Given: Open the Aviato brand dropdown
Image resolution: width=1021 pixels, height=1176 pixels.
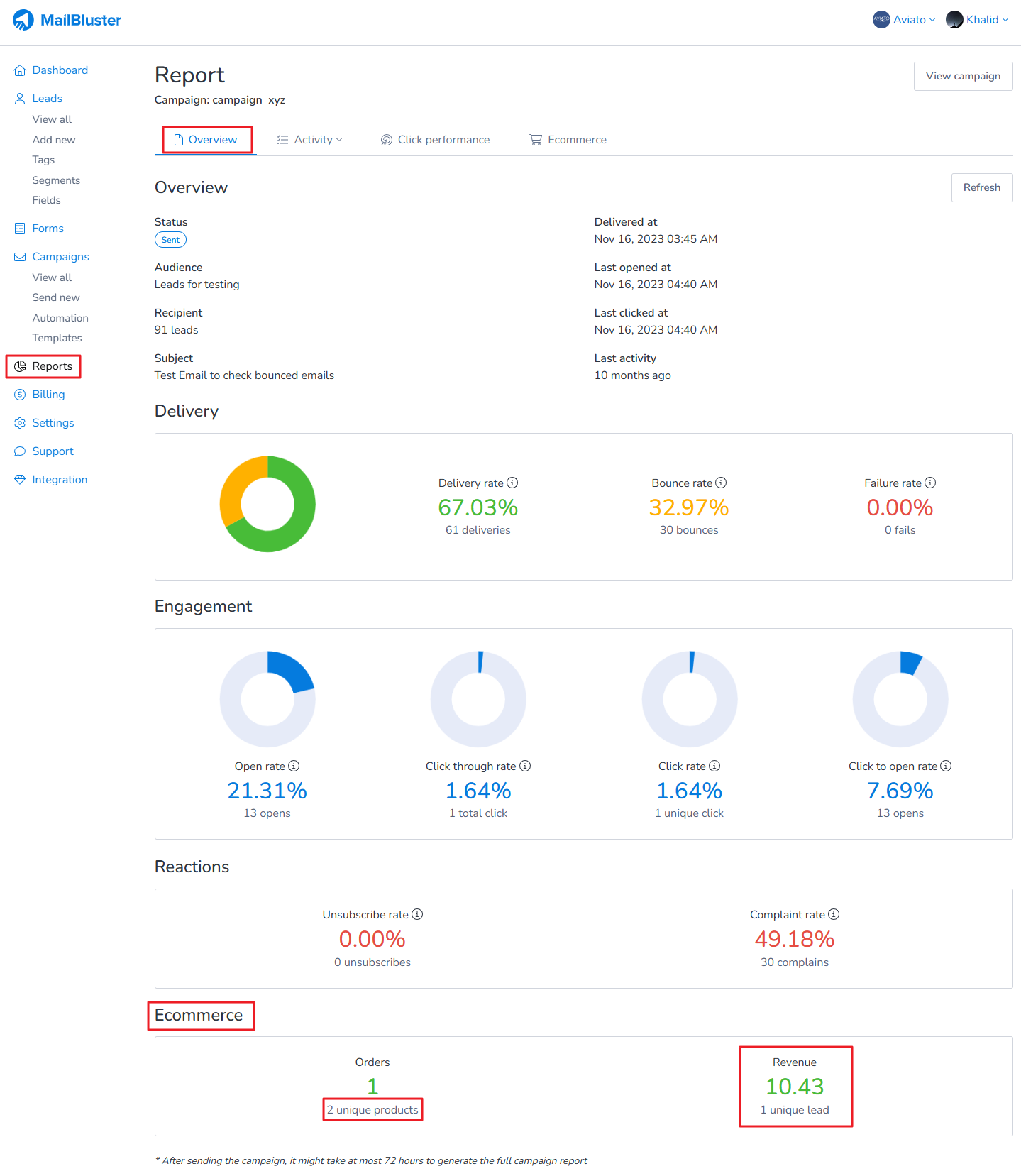Looking at the screenshot, I should [904, 20].
